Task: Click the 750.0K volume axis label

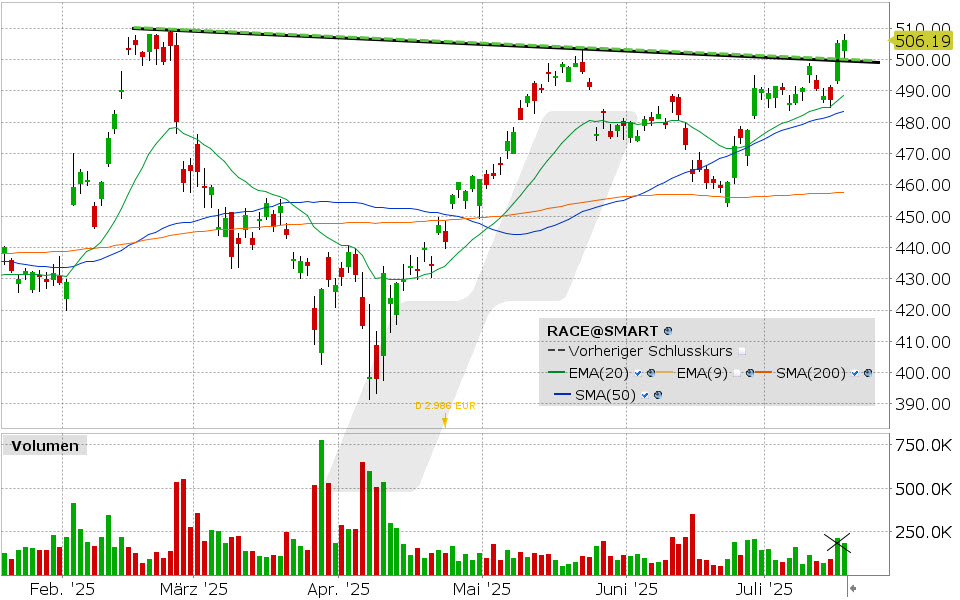Action: tap(923, 445)
